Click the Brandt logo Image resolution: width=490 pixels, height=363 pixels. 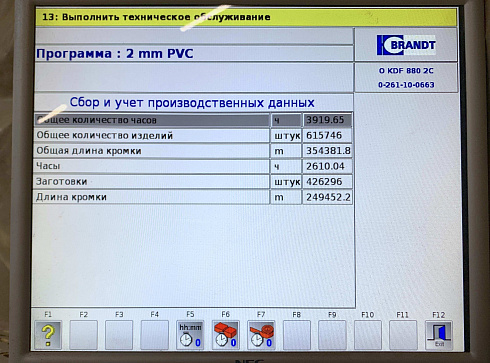click(x=406, y=45)
